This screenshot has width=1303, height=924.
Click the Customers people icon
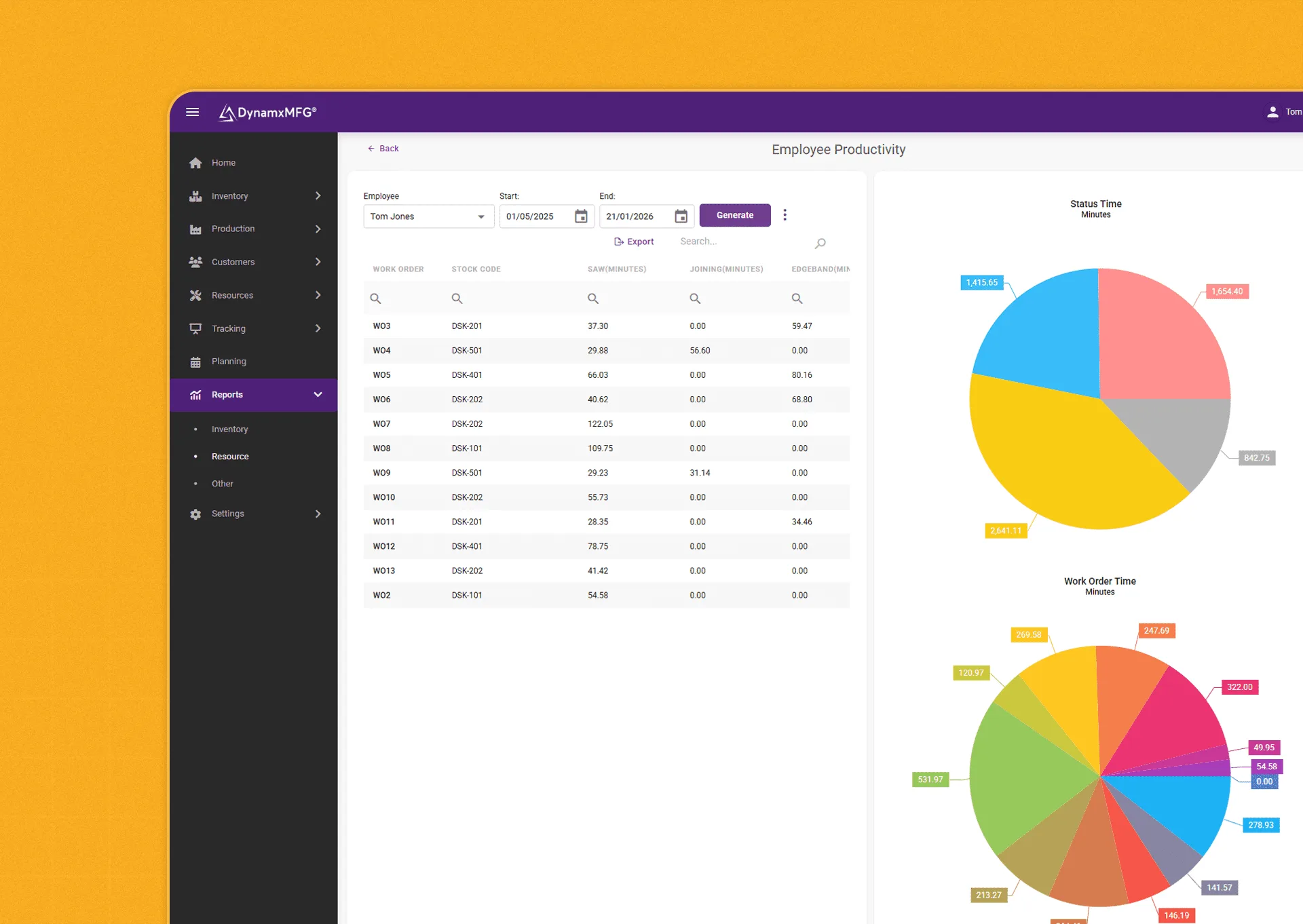tap(195, 262)
